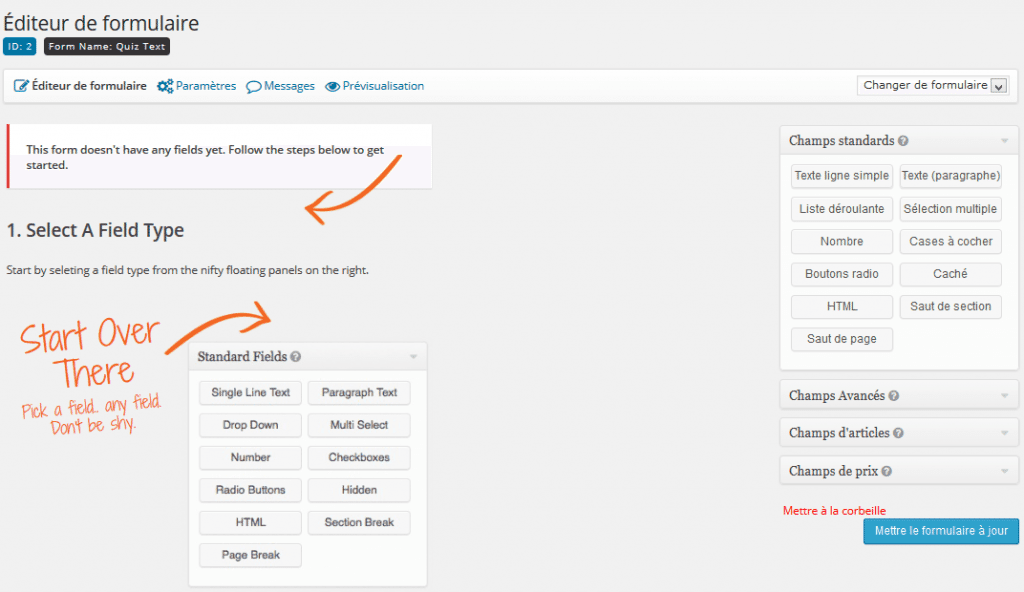1024x592 pixels.
Task: Expand the Champs de prix panel
Action: coord(1003,472)
